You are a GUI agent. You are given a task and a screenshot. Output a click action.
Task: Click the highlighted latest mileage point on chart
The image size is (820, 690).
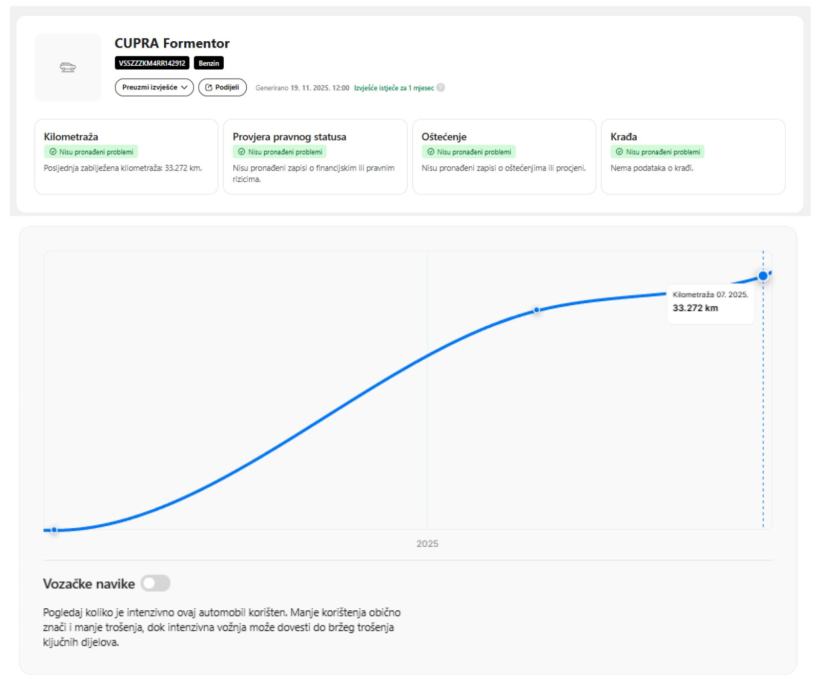click(763, 275)
